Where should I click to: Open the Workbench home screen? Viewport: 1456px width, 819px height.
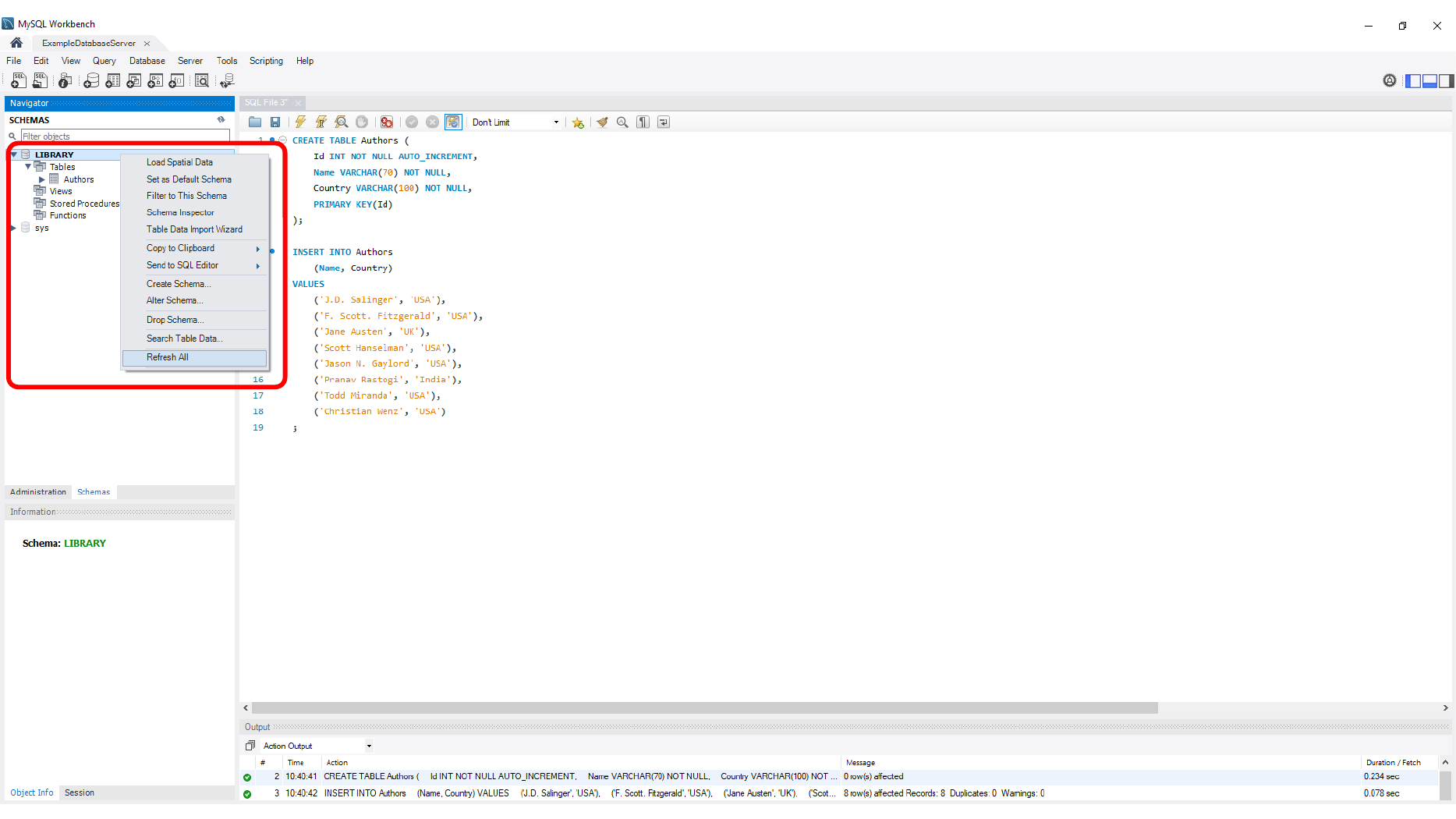point(16,43)
